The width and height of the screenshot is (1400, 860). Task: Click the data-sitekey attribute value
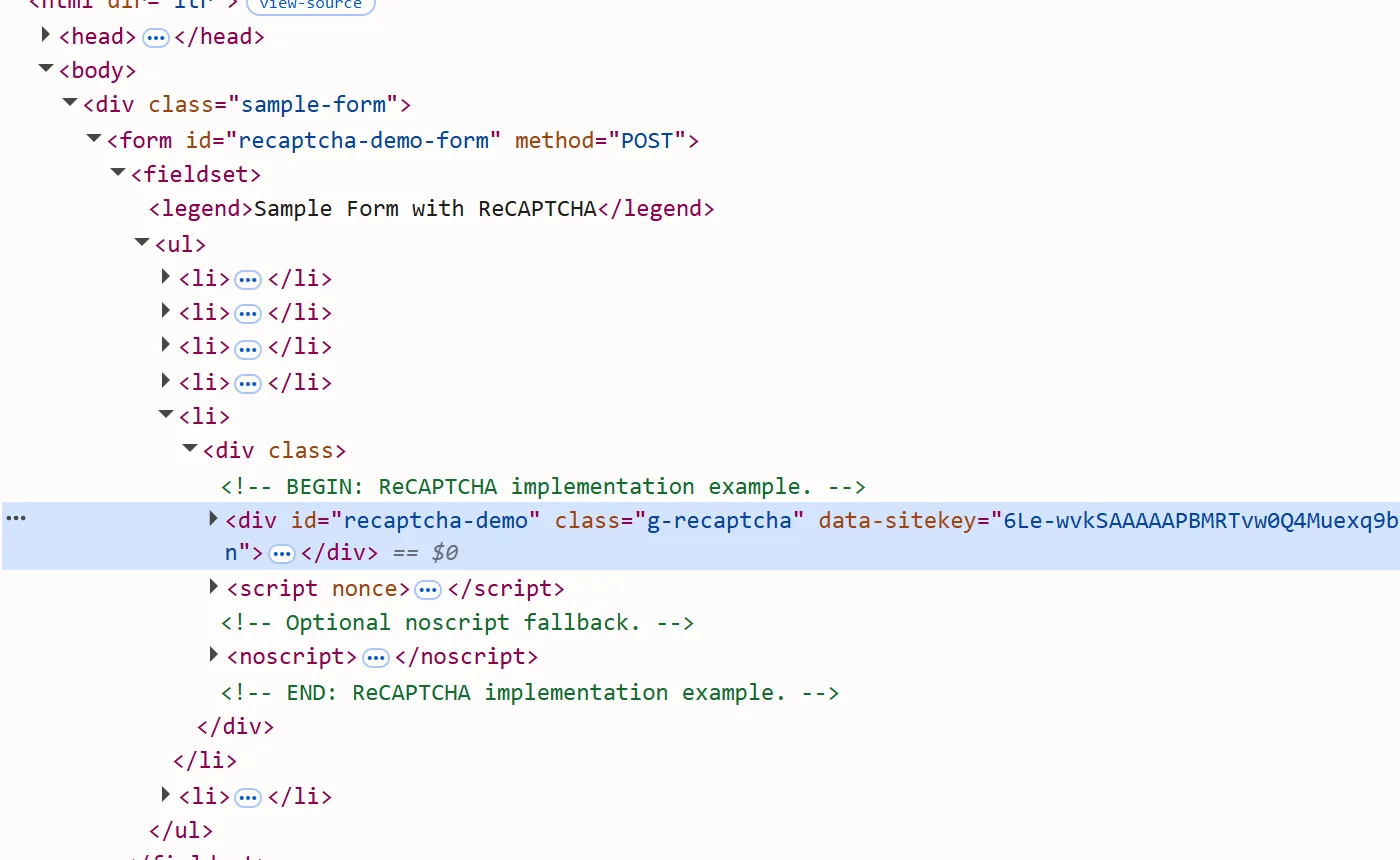click(1200, 521)
